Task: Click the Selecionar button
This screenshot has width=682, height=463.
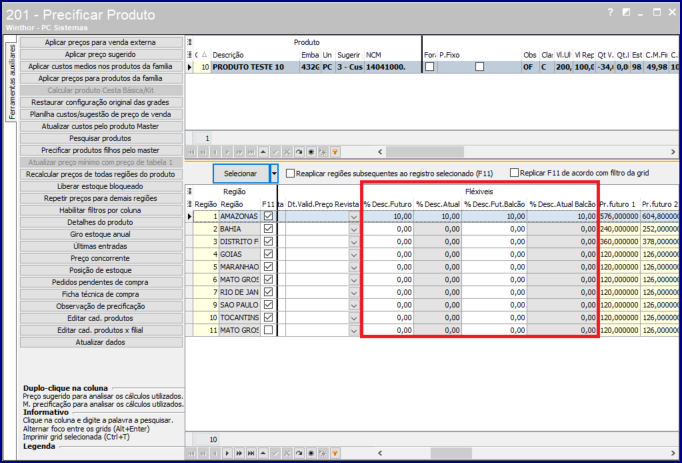Action: [x=241, y=173]
